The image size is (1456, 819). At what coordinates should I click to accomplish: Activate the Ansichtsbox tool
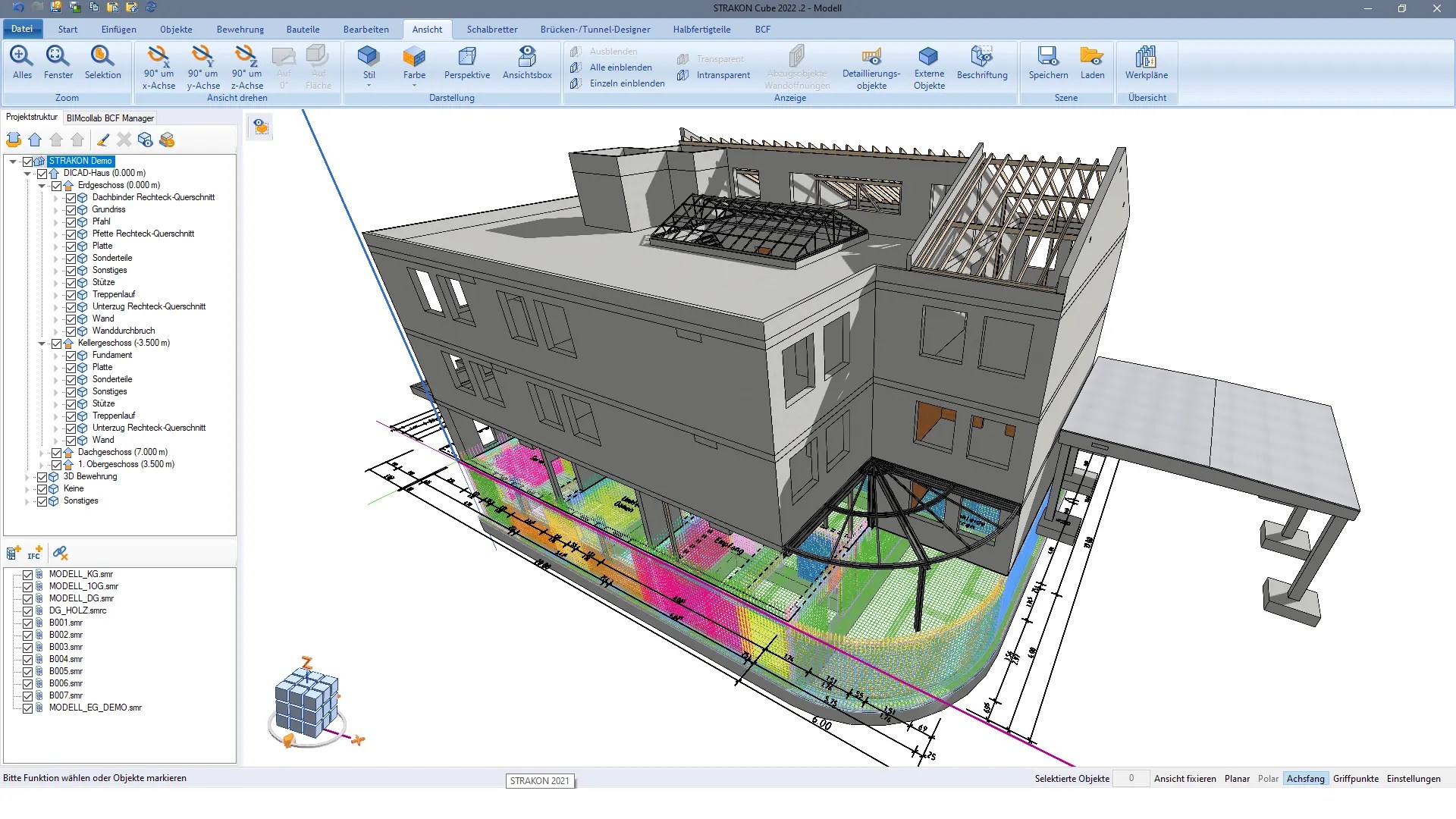(526, 64)
